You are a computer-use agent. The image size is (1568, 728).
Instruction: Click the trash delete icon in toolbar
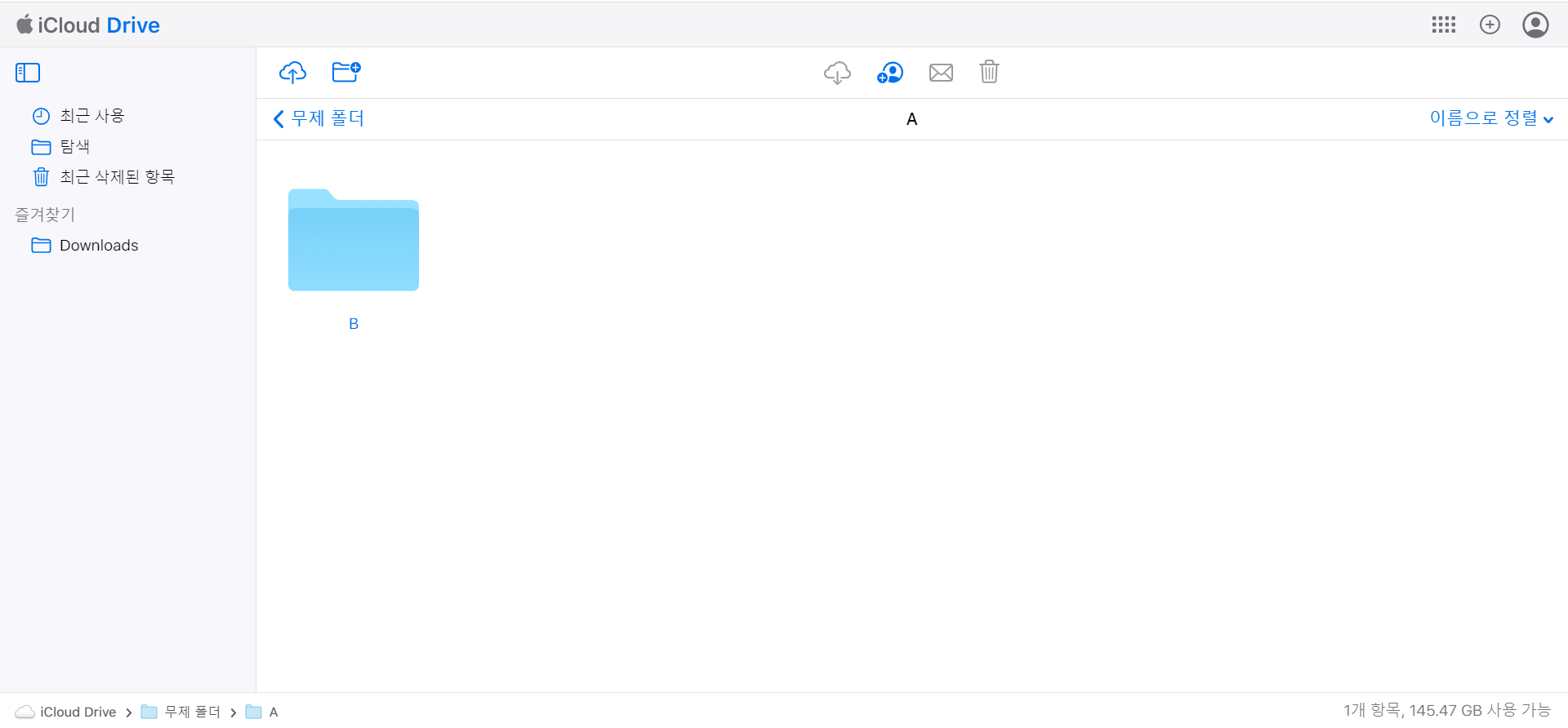989,72
